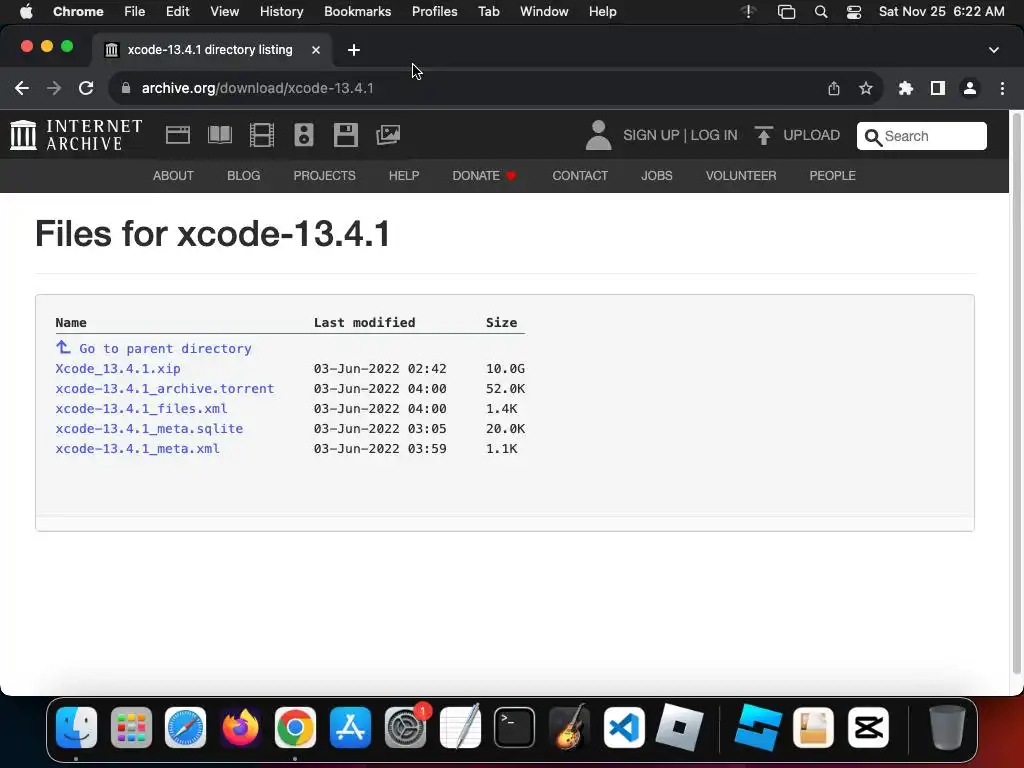Open macOS Control Center icon
This screenshot has height=768, width=1024.
(x=854, y=12)
